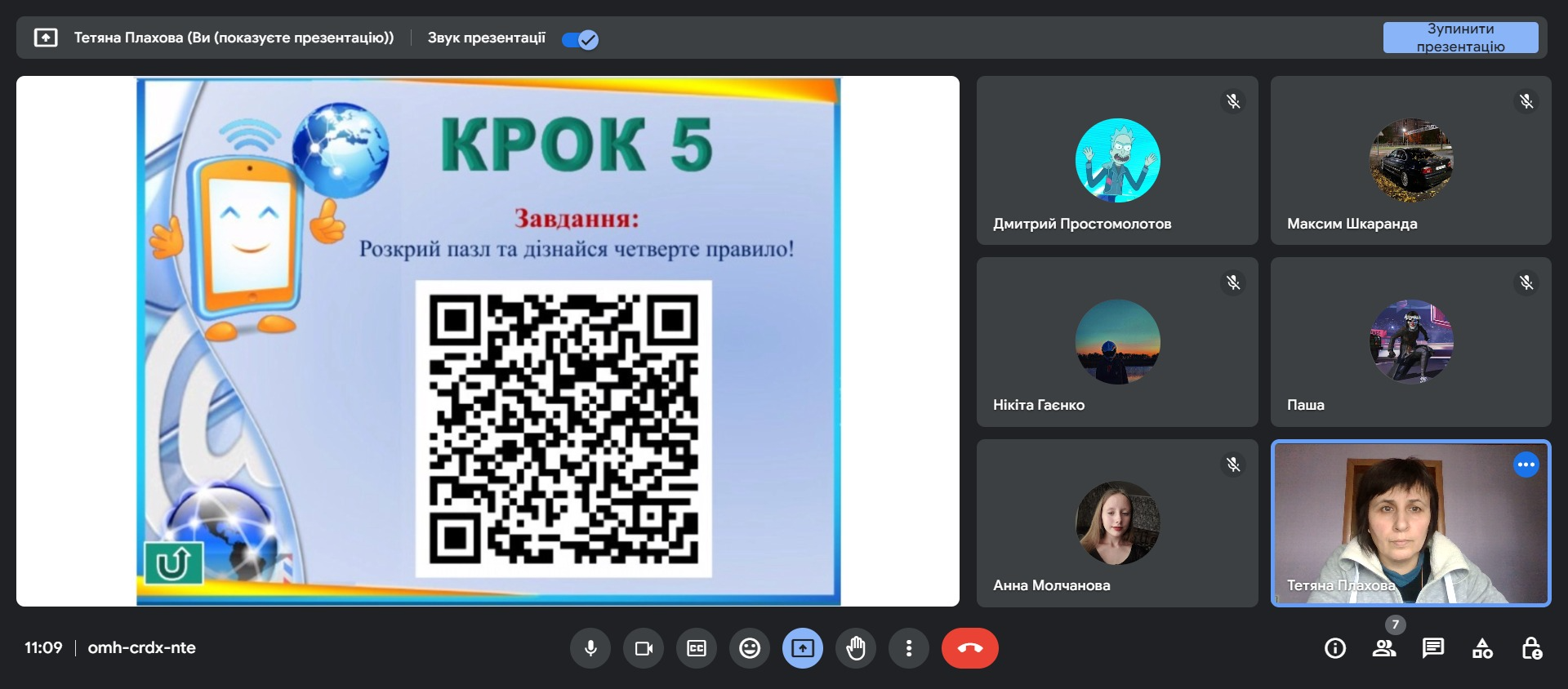The width and height of the screenshot is (1568, 689).
Task: Click meeting code omh-crdx-nte
Action: pos(141,647)
